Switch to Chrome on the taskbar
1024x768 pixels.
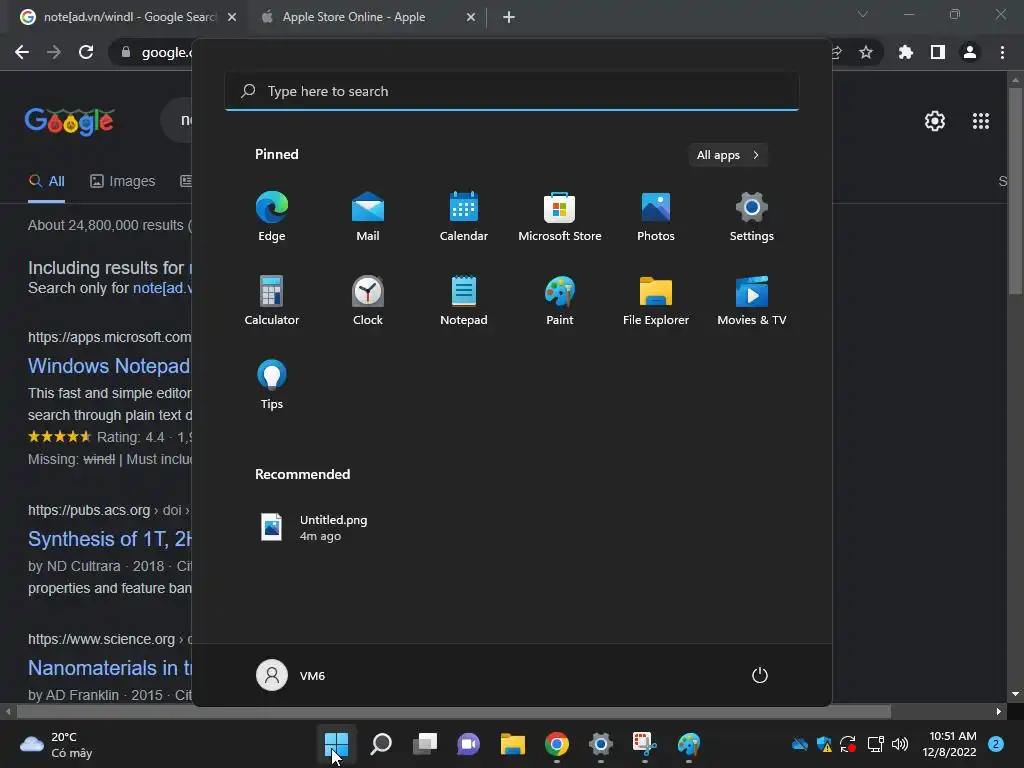556,744
